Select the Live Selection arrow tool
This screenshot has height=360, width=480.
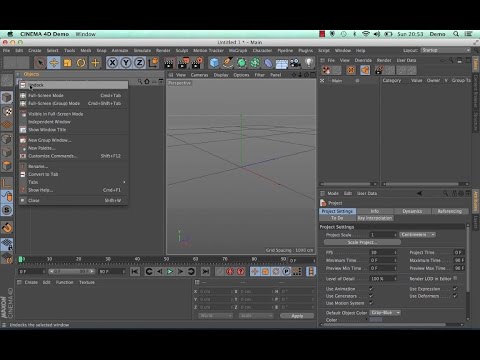40,62
